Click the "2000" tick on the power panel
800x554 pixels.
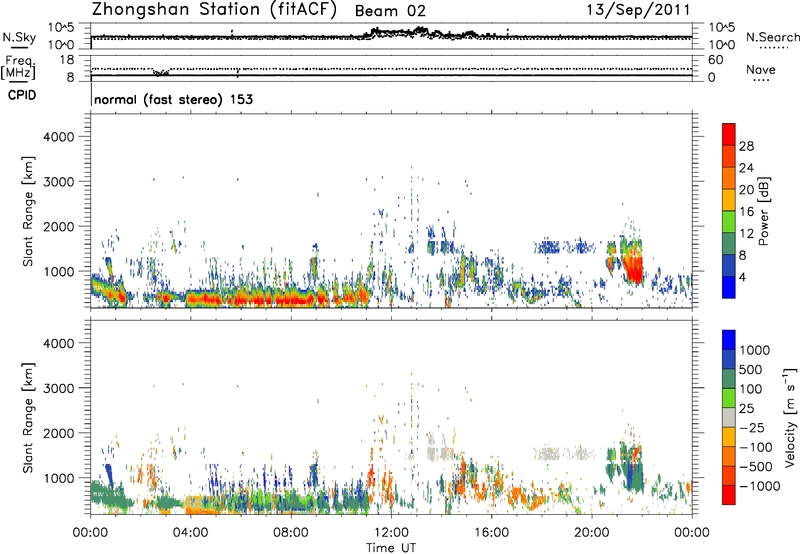coord(58,226)
